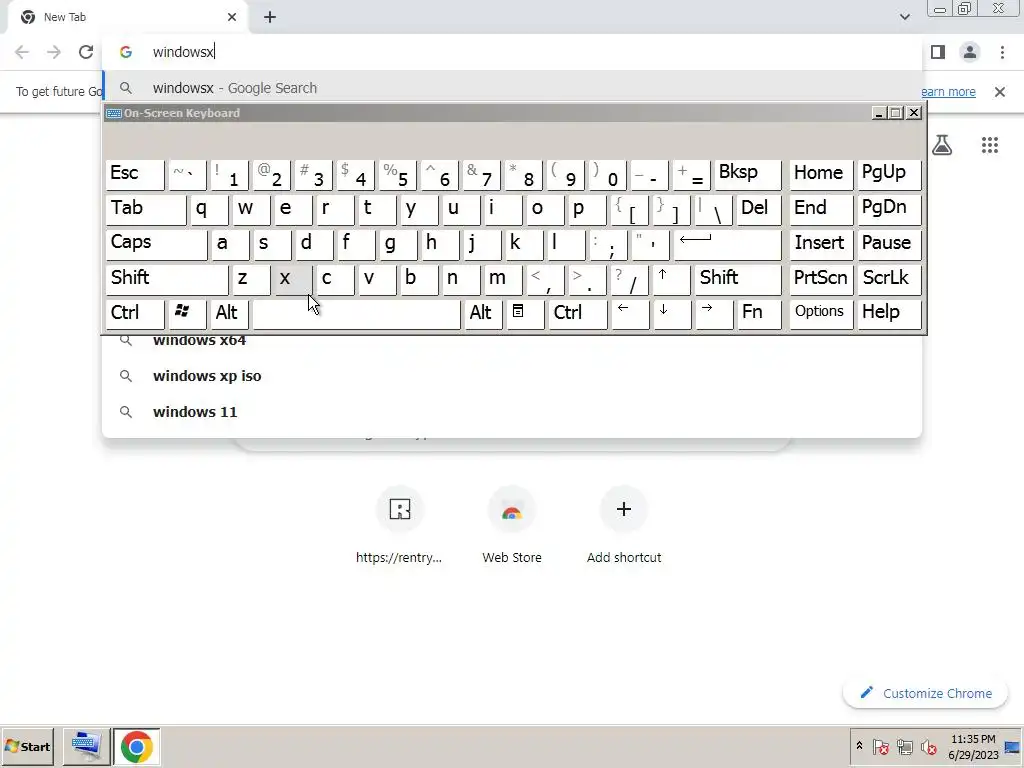The image size is (1024, 768).
Task: Click the Enter key on On-Screen Keyboard
Action: point(728,245)
